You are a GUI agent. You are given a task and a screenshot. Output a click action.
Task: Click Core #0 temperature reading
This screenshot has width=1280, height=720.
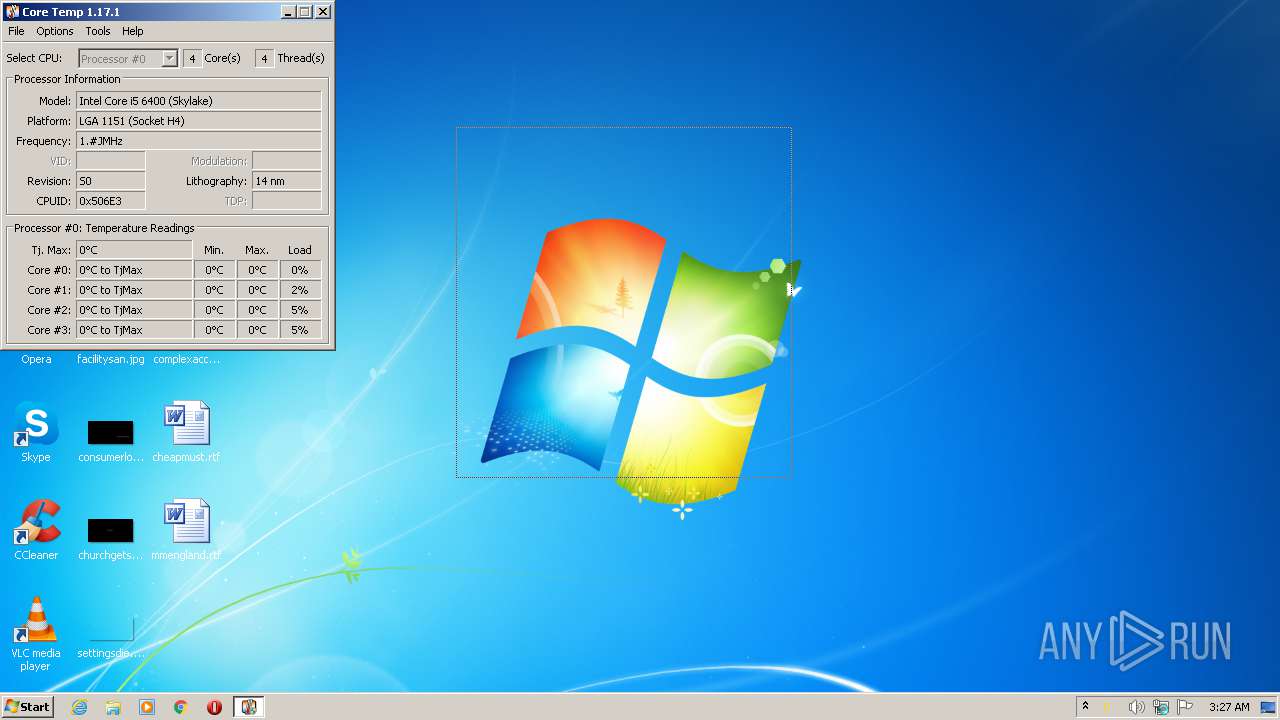pyautogui.click(x=134, y=270)
